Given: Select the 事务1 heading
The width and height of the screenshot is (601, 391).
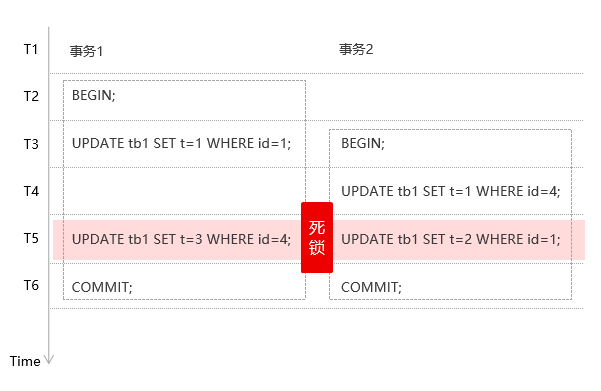Looking at the screenshot, I should pyautogui.click(x=86, y=51).
